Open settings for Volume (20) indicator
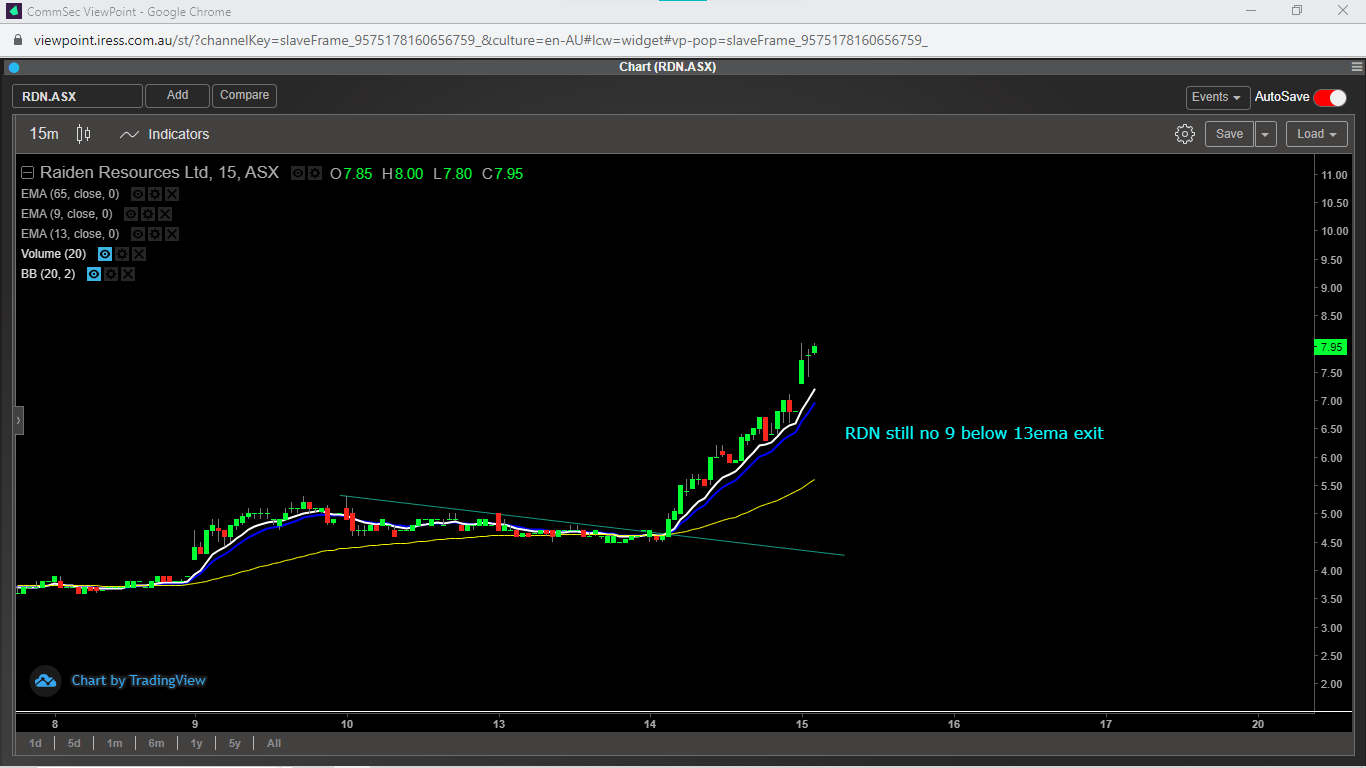Screen dimensions: 1366x768 tap(122, 254)
